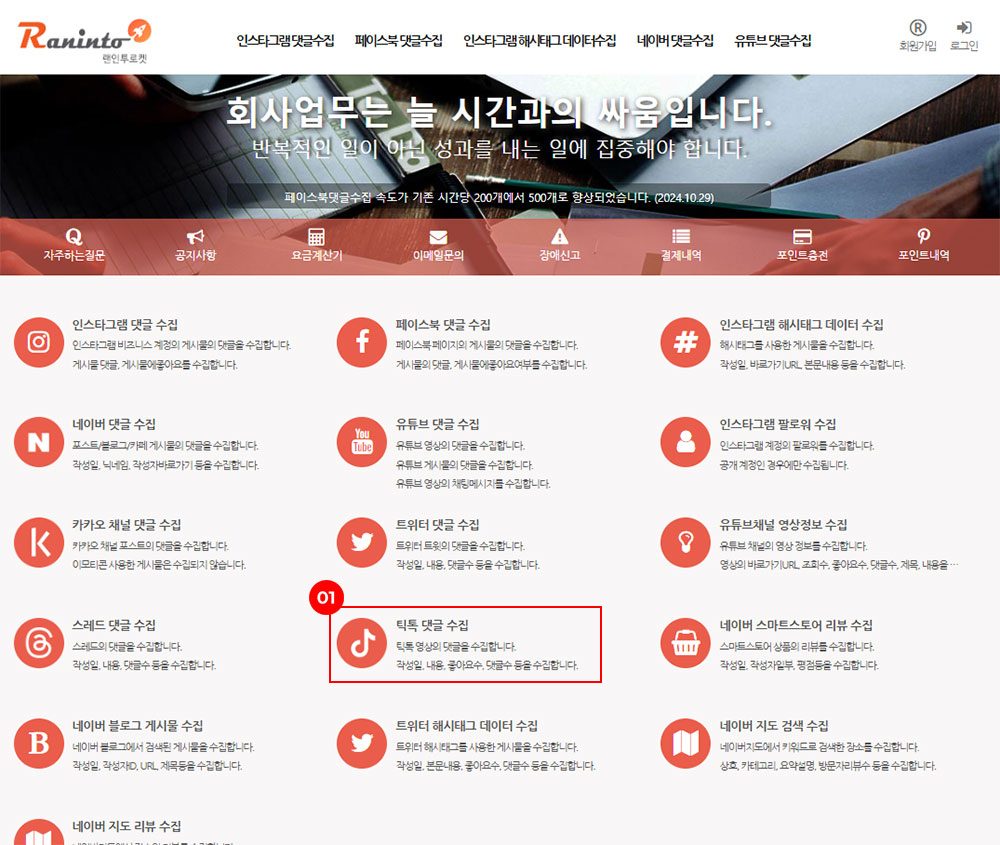Open 네이버 지도 리뷰 수집 heading

[126, 827]
